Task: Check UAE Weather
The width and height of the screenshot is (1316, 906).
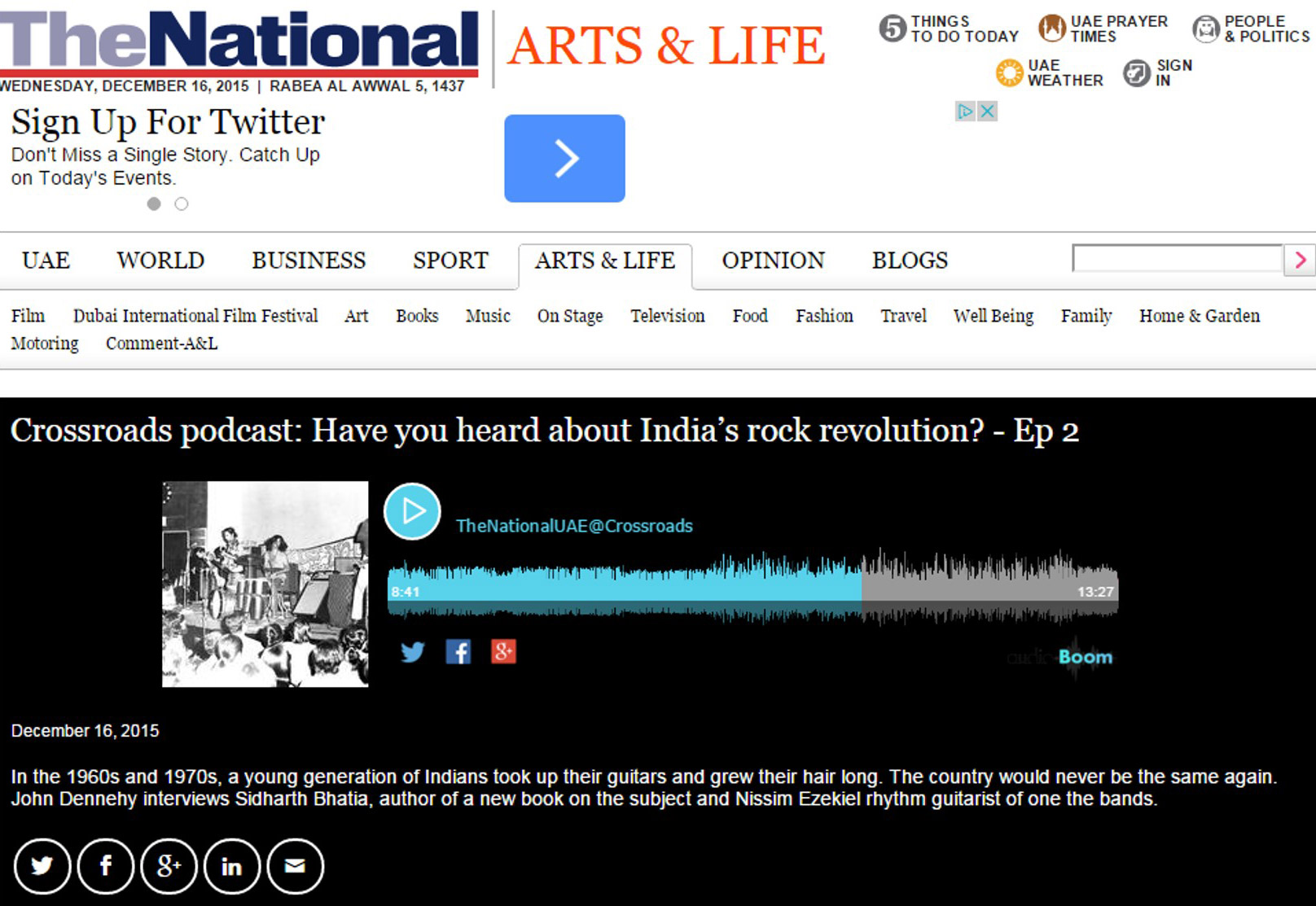Action: point(1050,73)
